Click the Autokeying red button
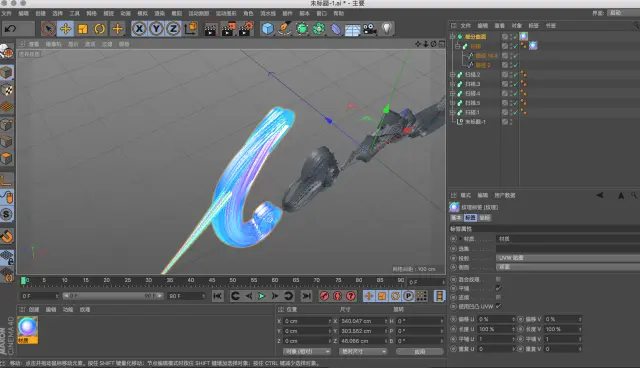This screenshot has width=640, height=368. [x=337, y=296]
